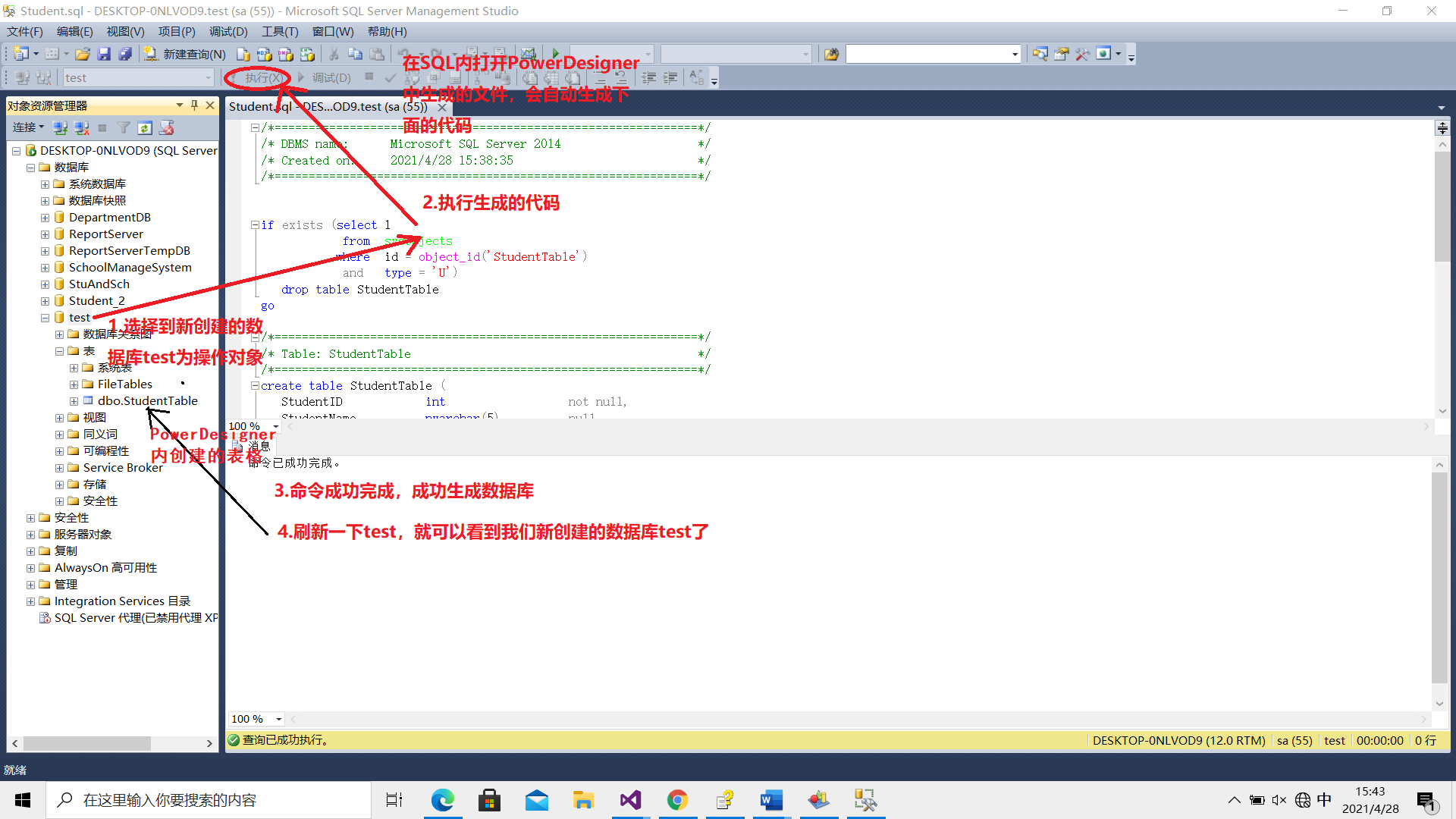Click New Query (新建查询) button
Image resolution: width=1456 pixels, height=819 pixels.
point(186,54)
